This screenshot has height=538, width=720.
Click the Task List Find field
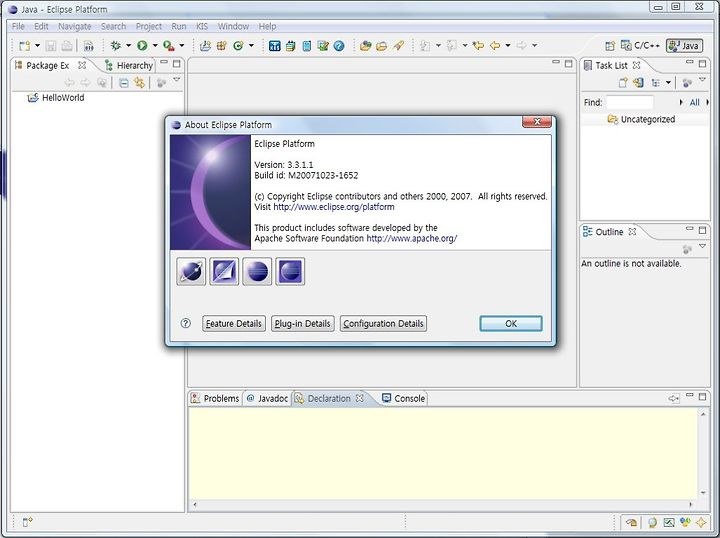coord(630,102)
